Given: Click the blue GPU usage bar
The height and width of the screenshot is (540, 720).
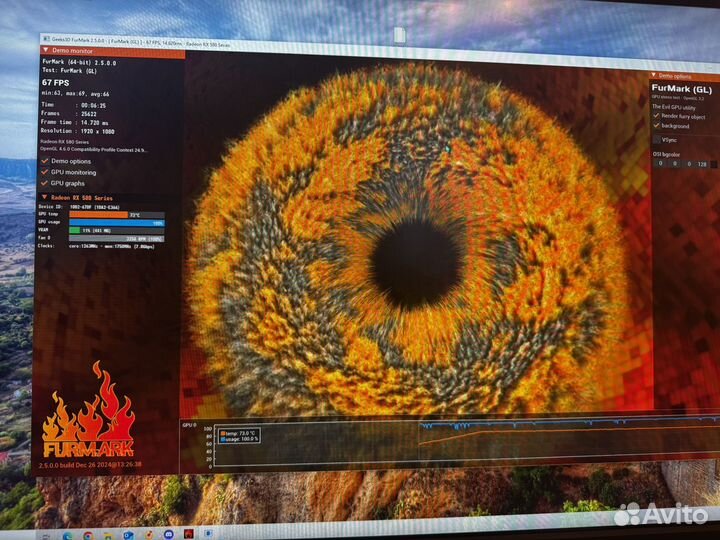Looking at the screenshot, I should 117,222.
